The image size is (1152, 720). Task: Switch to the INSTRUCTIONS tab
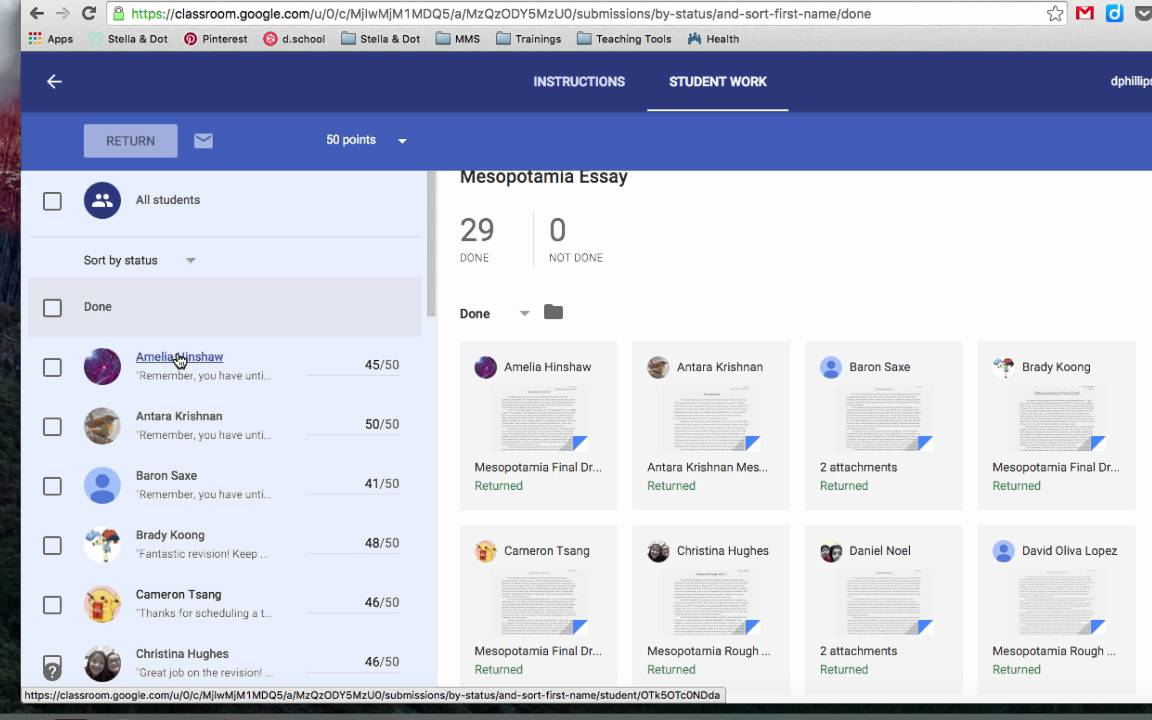pos(579,81)
